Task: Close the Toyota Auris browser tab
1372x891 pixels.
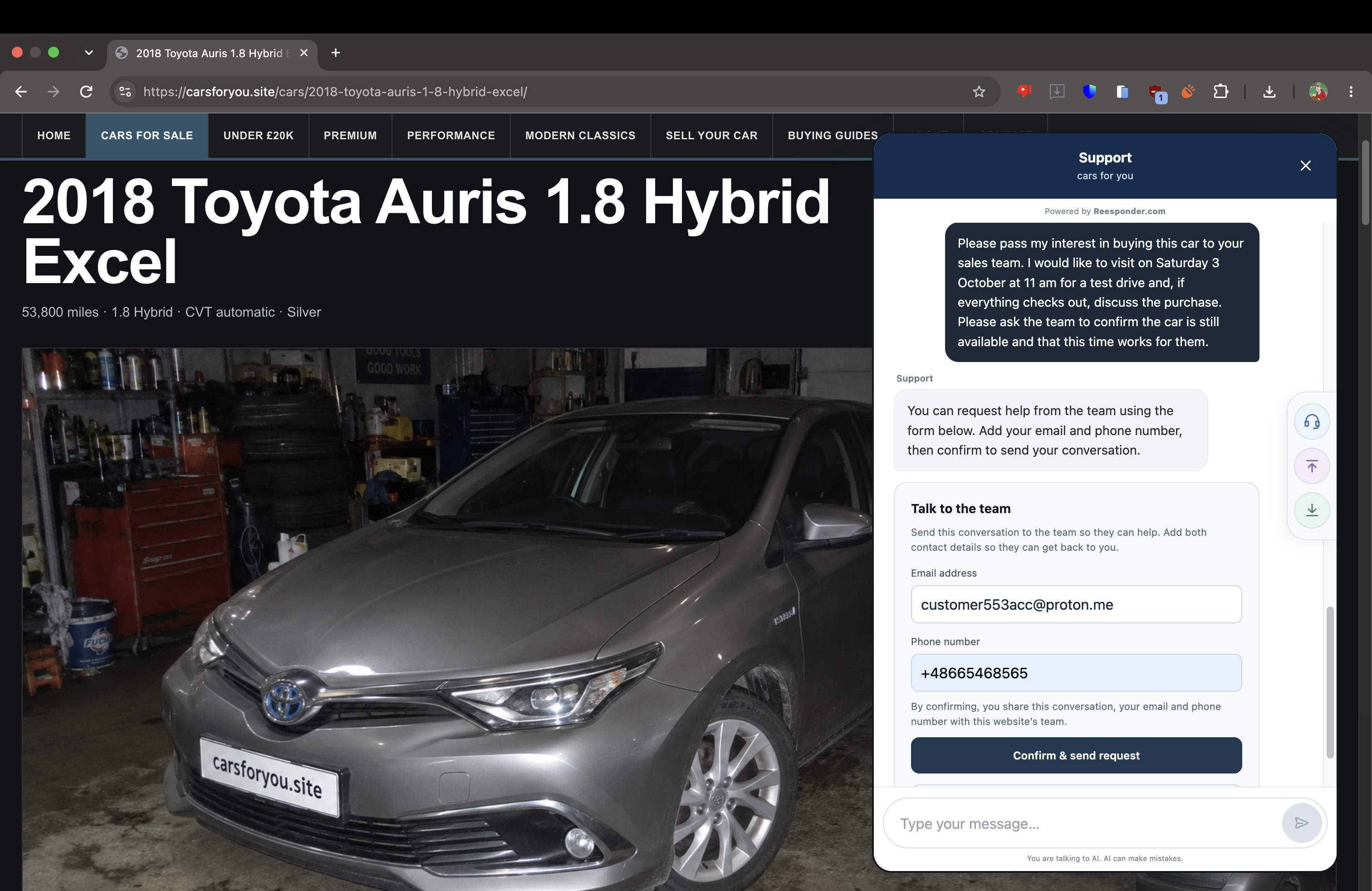Action: click(x=304, y=53)
